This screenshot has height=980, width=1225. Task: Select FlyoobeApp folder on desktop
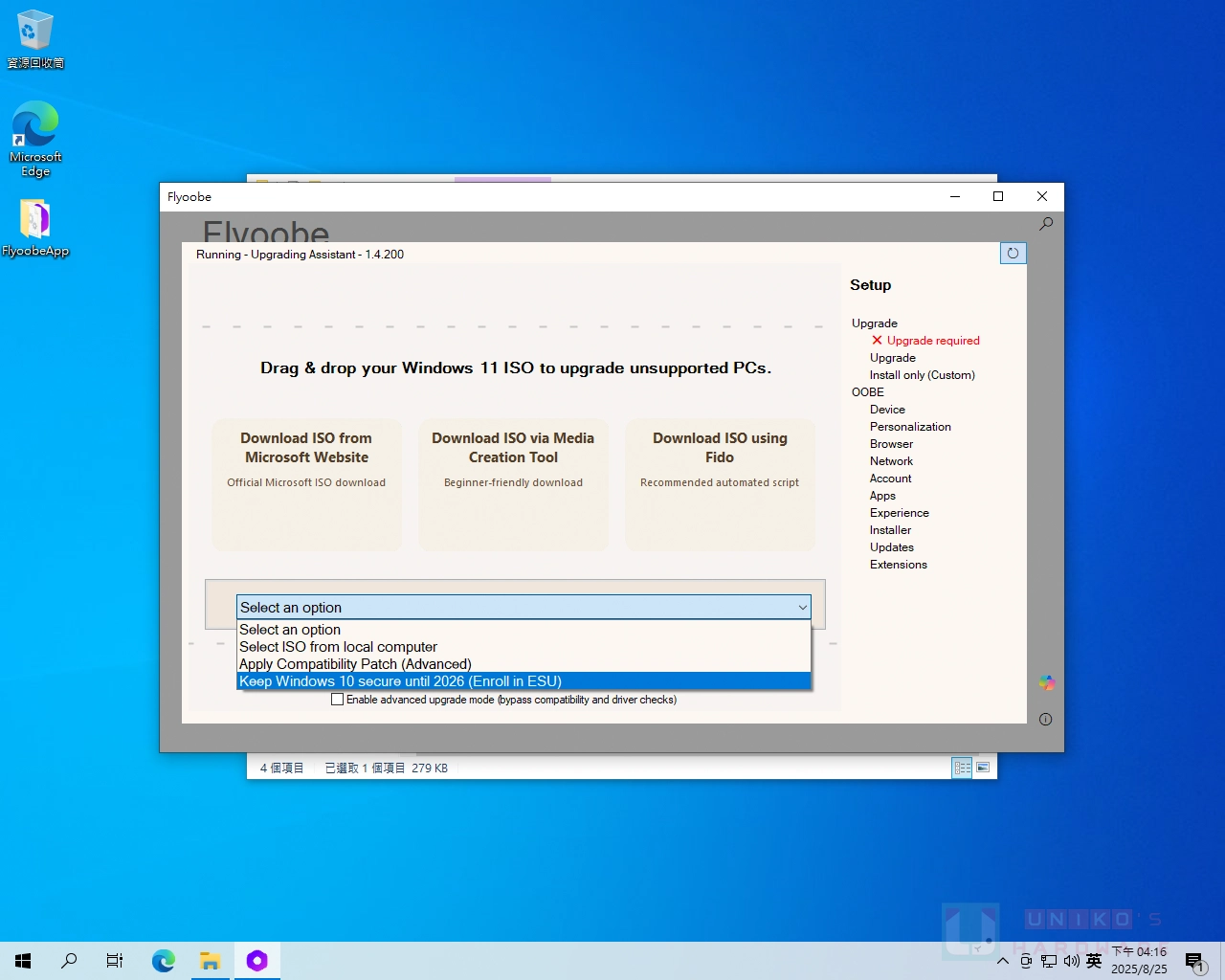tap(35, 229)
